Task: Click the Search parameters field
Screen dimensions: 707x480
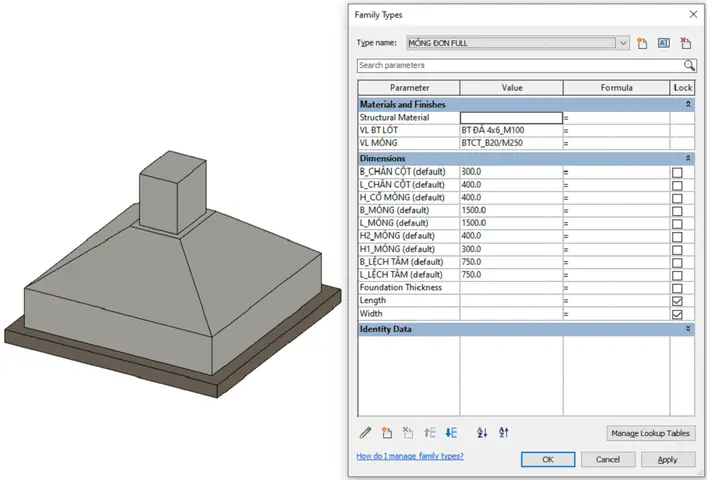Action: pyautogui.click(x=520, y=65)
